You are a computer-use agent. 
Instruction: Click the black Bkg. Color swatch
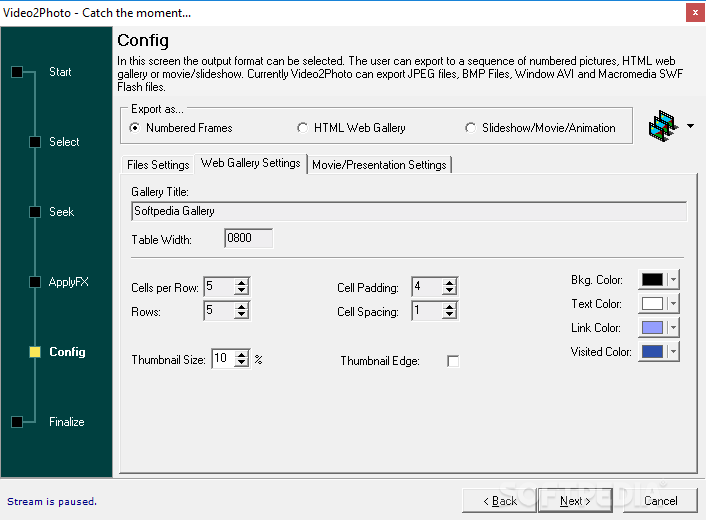(652, 280)
